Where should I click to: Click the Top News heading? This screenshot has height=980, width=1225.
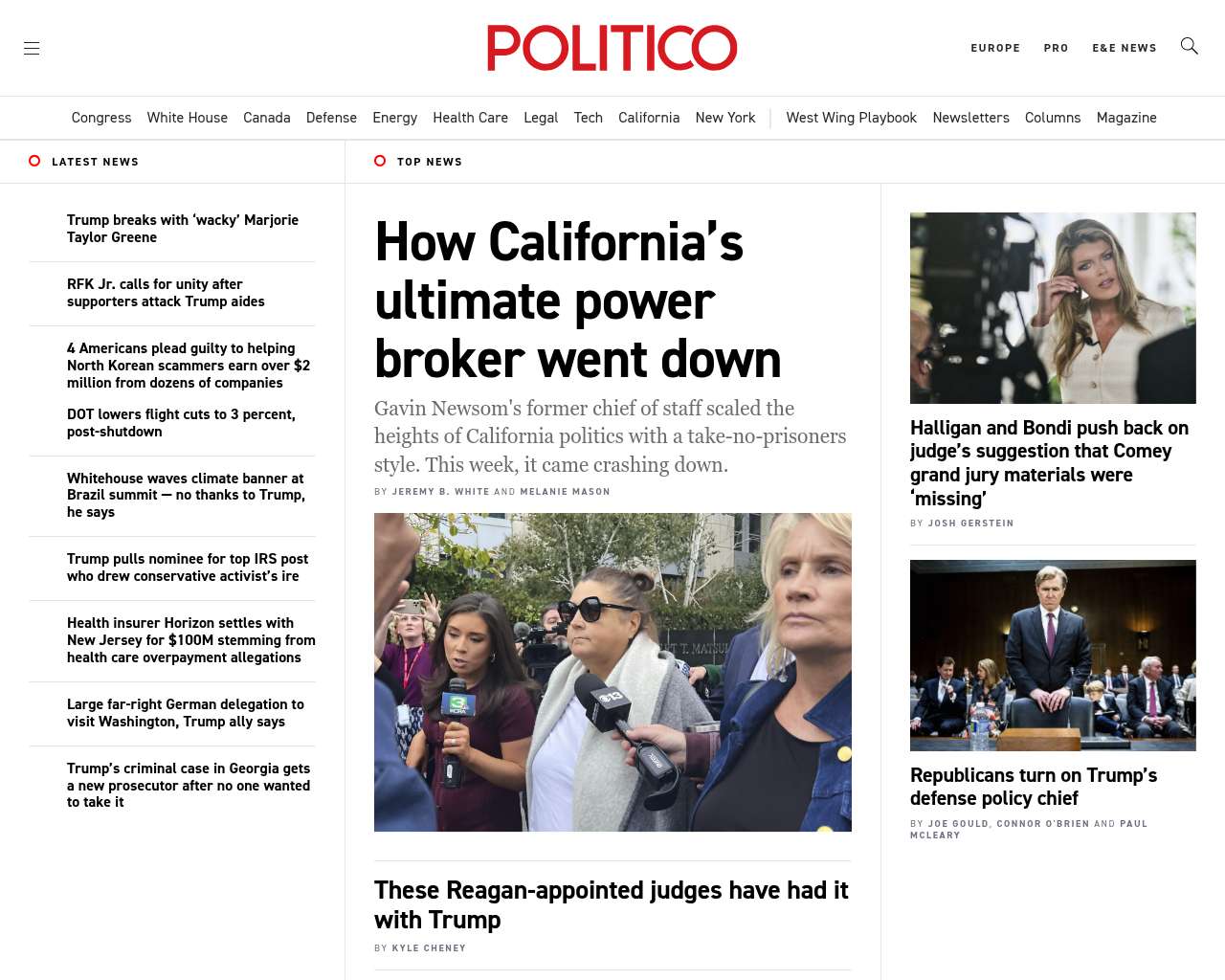pyautogui.click(x=430, y=162)
